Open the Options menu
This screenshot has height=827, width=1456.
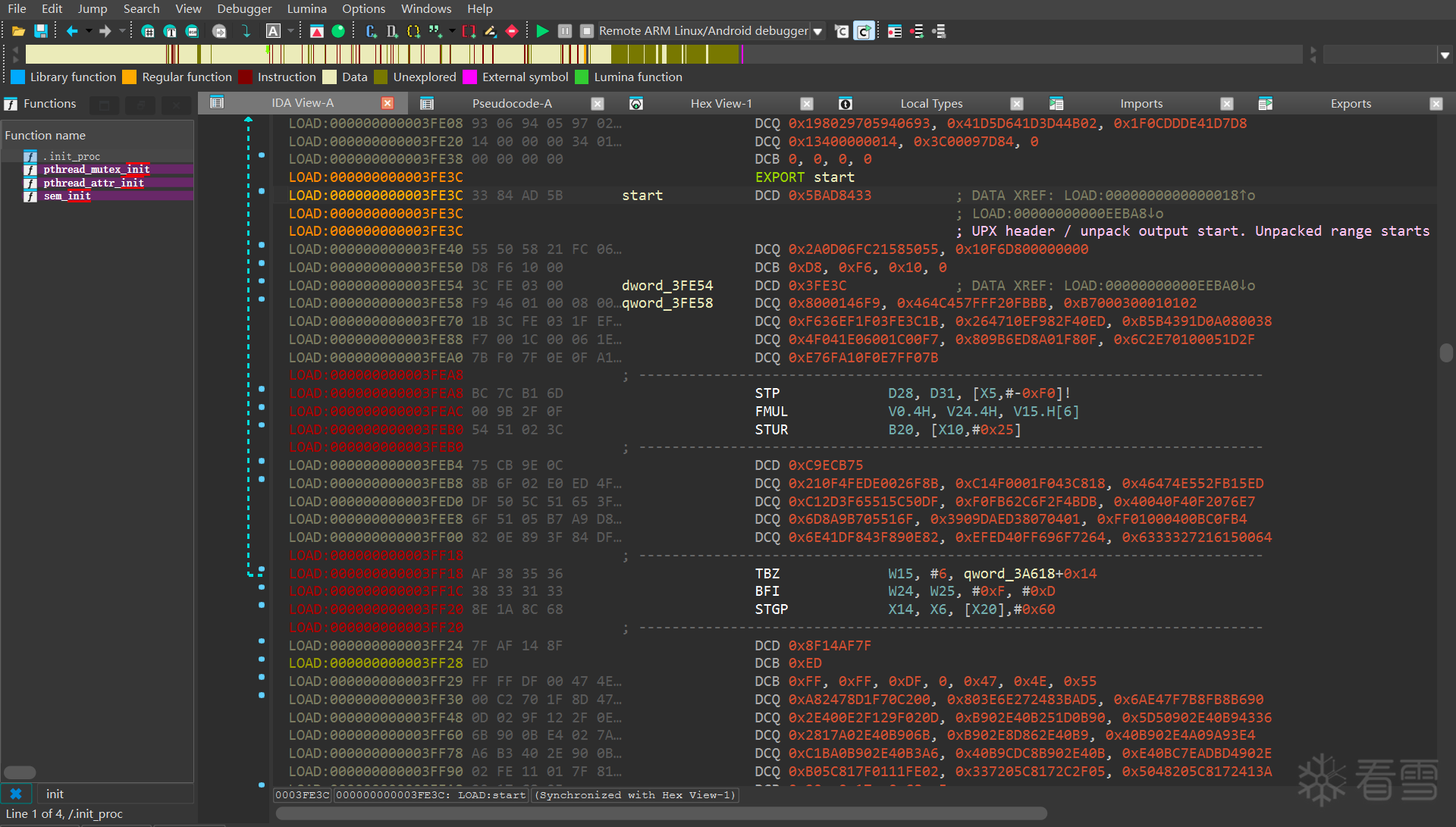pos(363,8)
